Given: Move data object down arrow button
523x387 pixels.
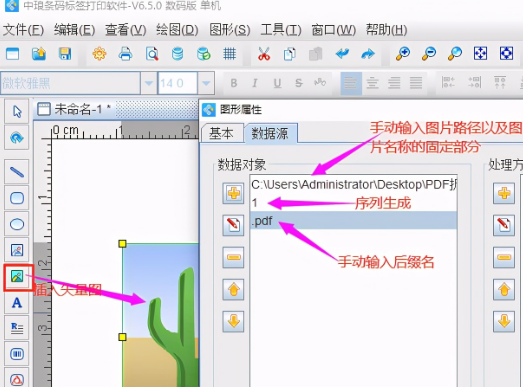Looking at the screenshot, I should (x=233, y=321).
